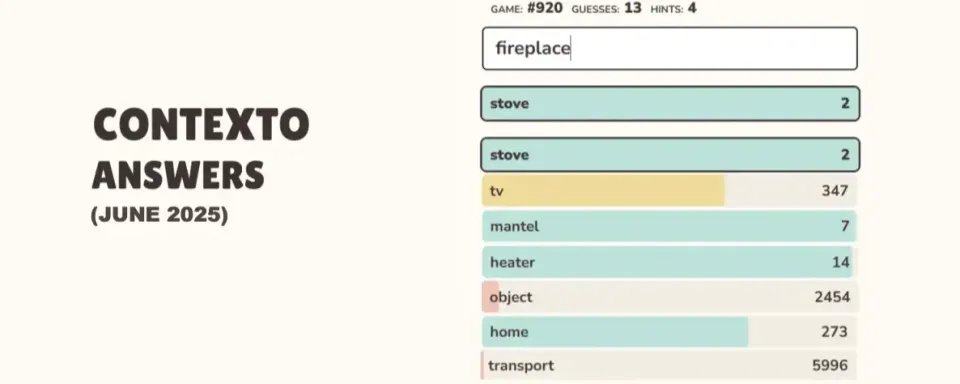The width and height of the screenshot is (960, 384).
Task: Select the mantel guess row
Action: pos(670,227)
